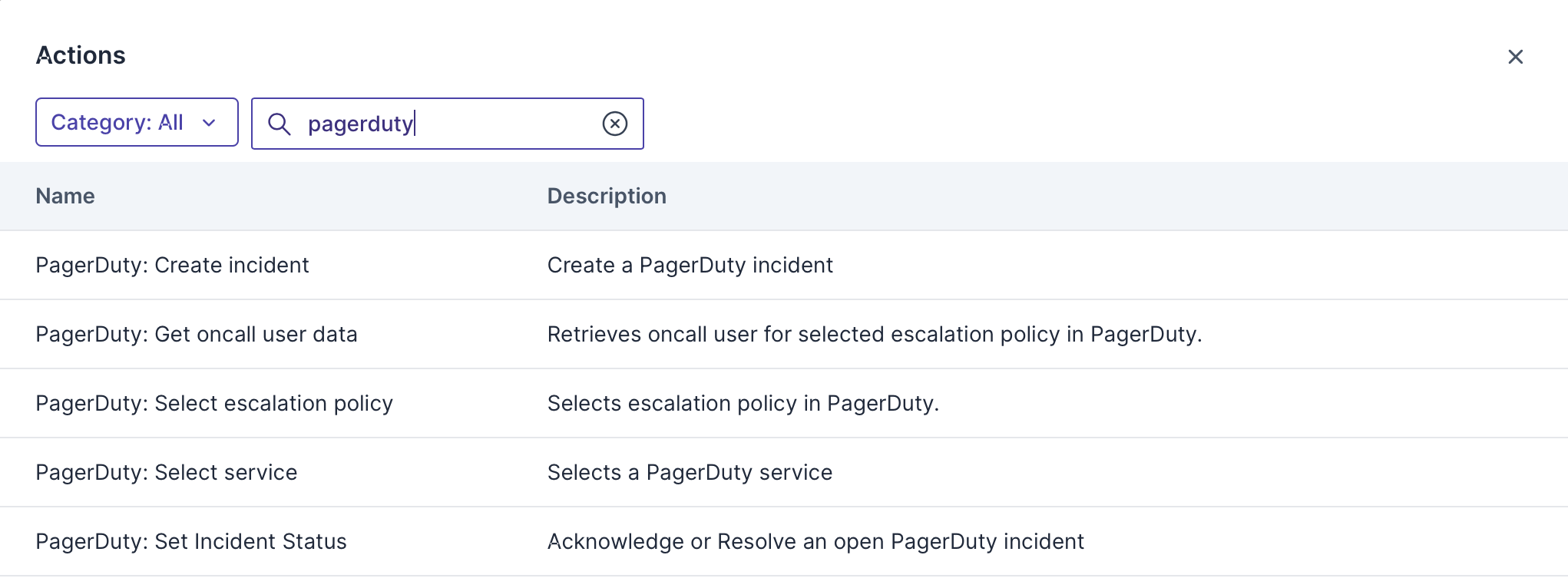Select PagerDuty: Get oncall user data

click(x=197, y=335)
